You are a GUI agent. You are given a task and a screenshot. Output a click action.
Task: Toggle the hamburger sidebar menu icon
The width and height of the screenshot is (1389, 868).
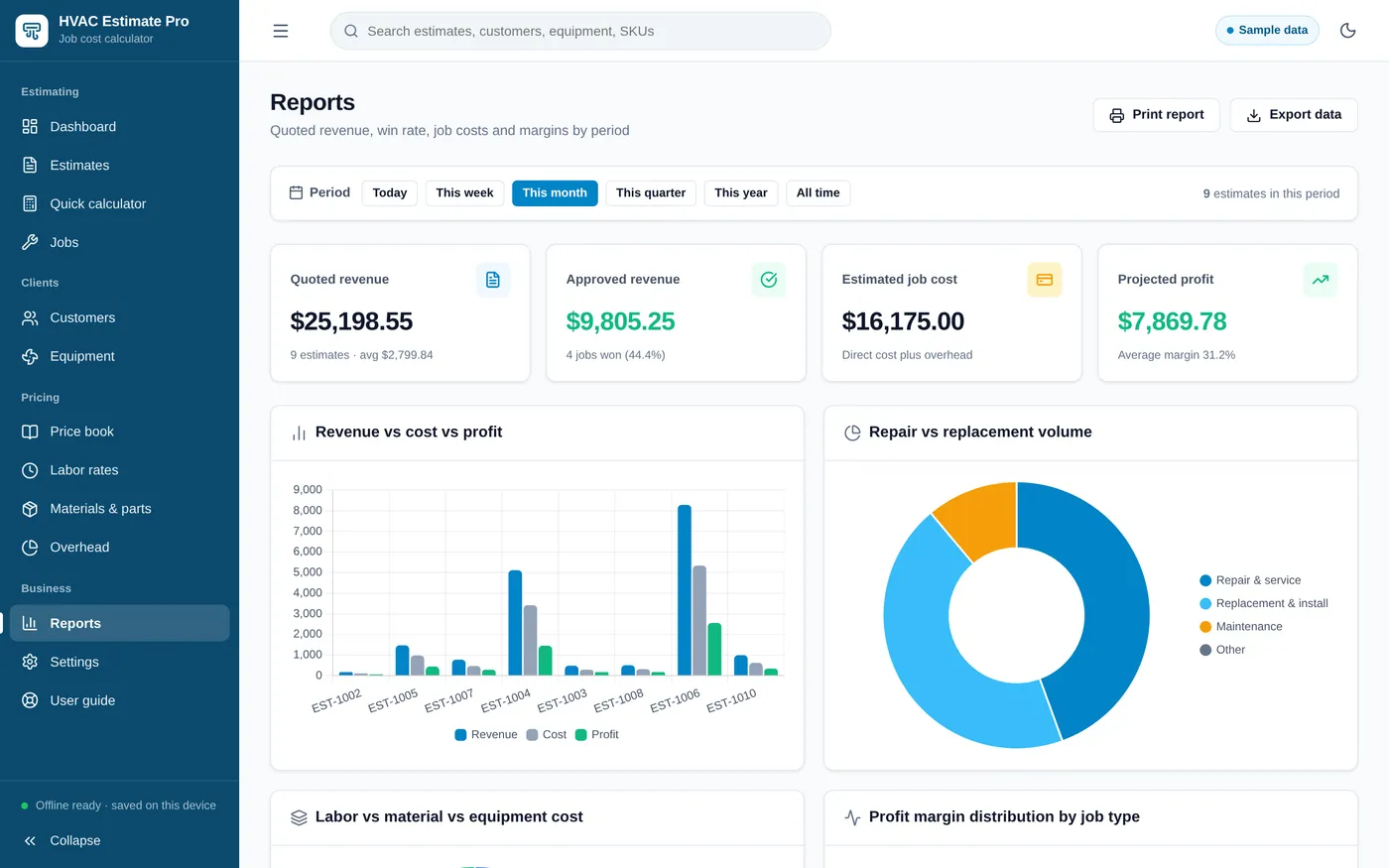pos(281,31)
